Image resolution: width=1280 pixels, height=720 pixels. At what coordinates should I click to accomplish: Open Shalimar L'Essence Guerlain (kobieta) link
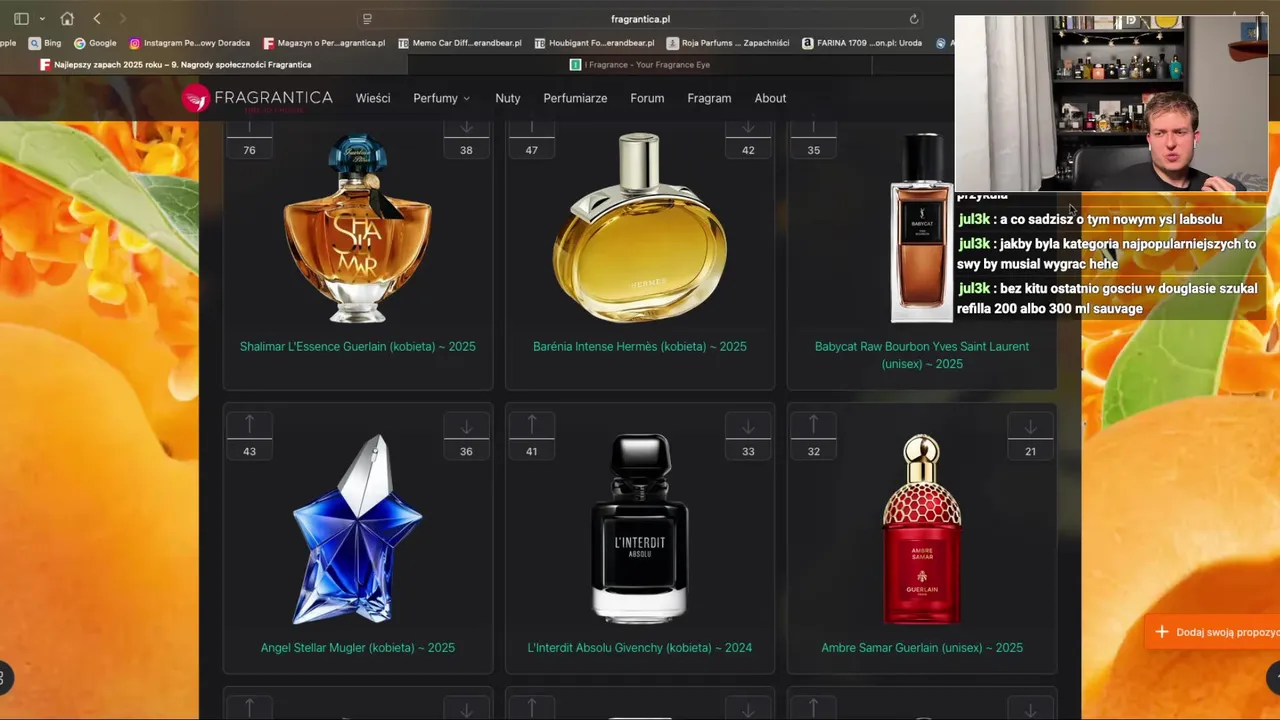[x=357, y=347]
